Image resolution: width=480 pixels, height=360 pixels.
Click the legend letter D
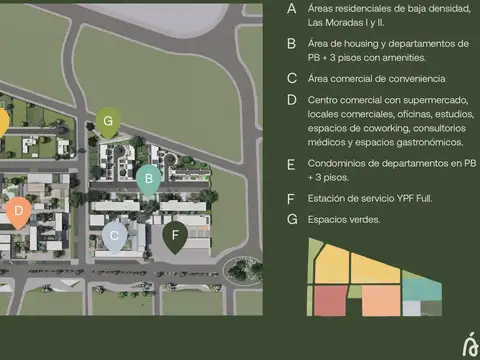click(292, 100)
